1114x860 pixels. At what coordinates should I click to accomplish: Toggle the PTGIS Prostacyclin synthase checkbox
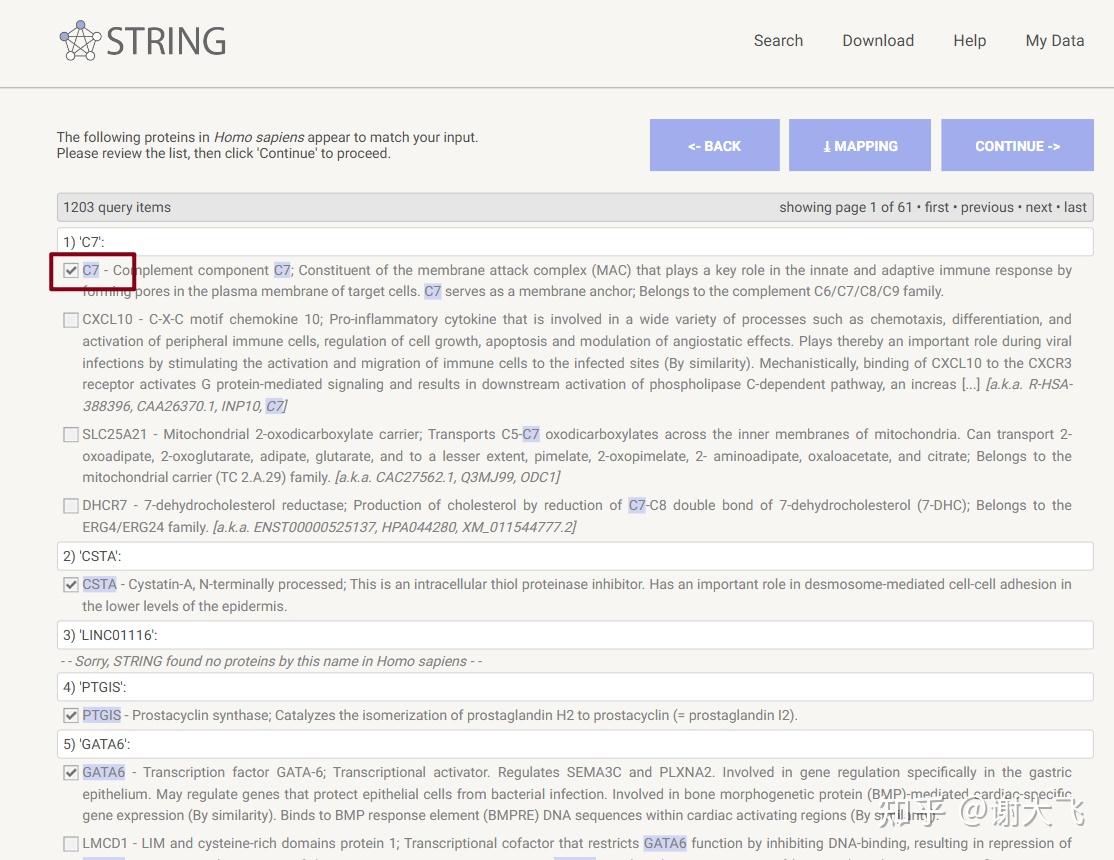(x=71, y=716)
